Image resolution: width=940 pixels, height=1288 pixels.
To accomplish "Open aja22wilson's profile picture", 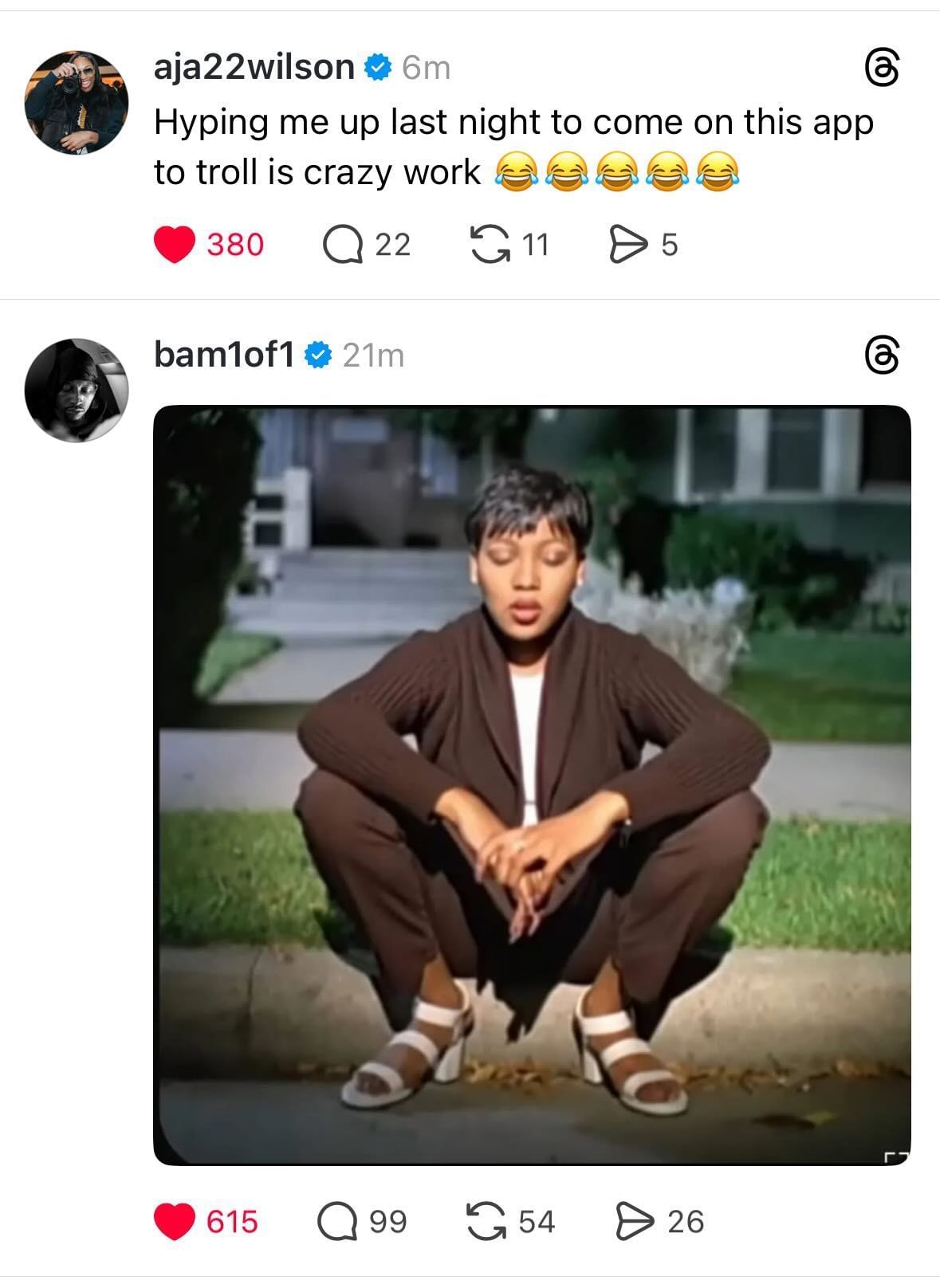I will 77,102.
